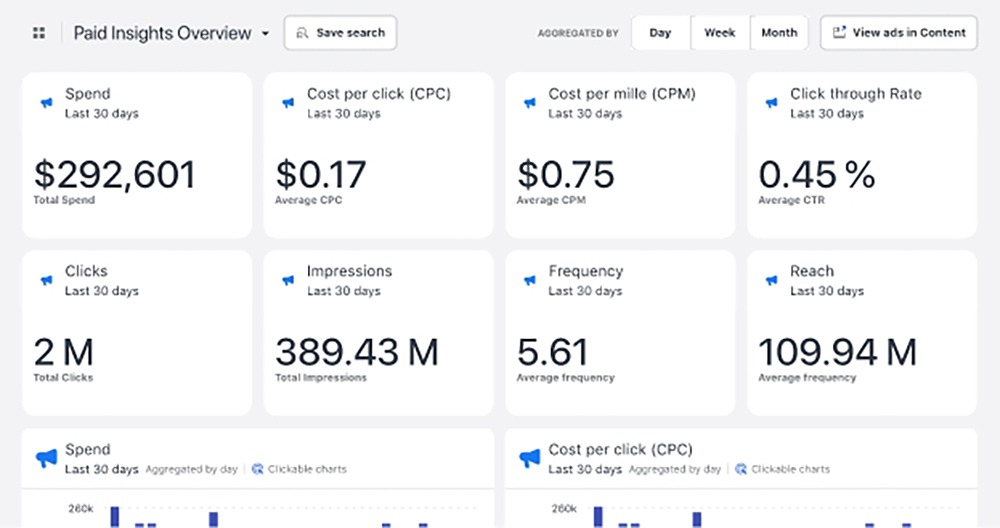
Task: Click the tallest bar in CPC chart
Action: (598, 517)
